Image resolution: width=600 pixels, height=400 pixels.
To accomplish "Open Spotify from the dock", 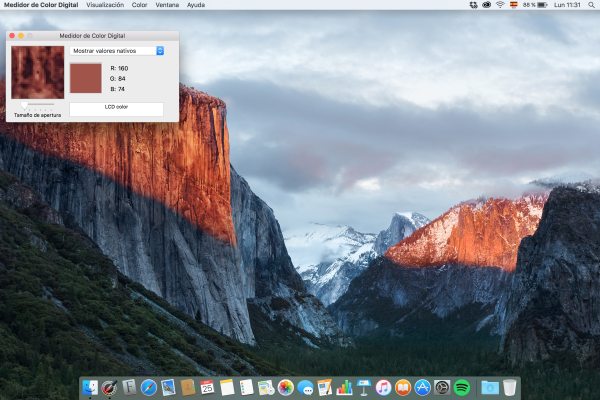I will click(461, 387).
